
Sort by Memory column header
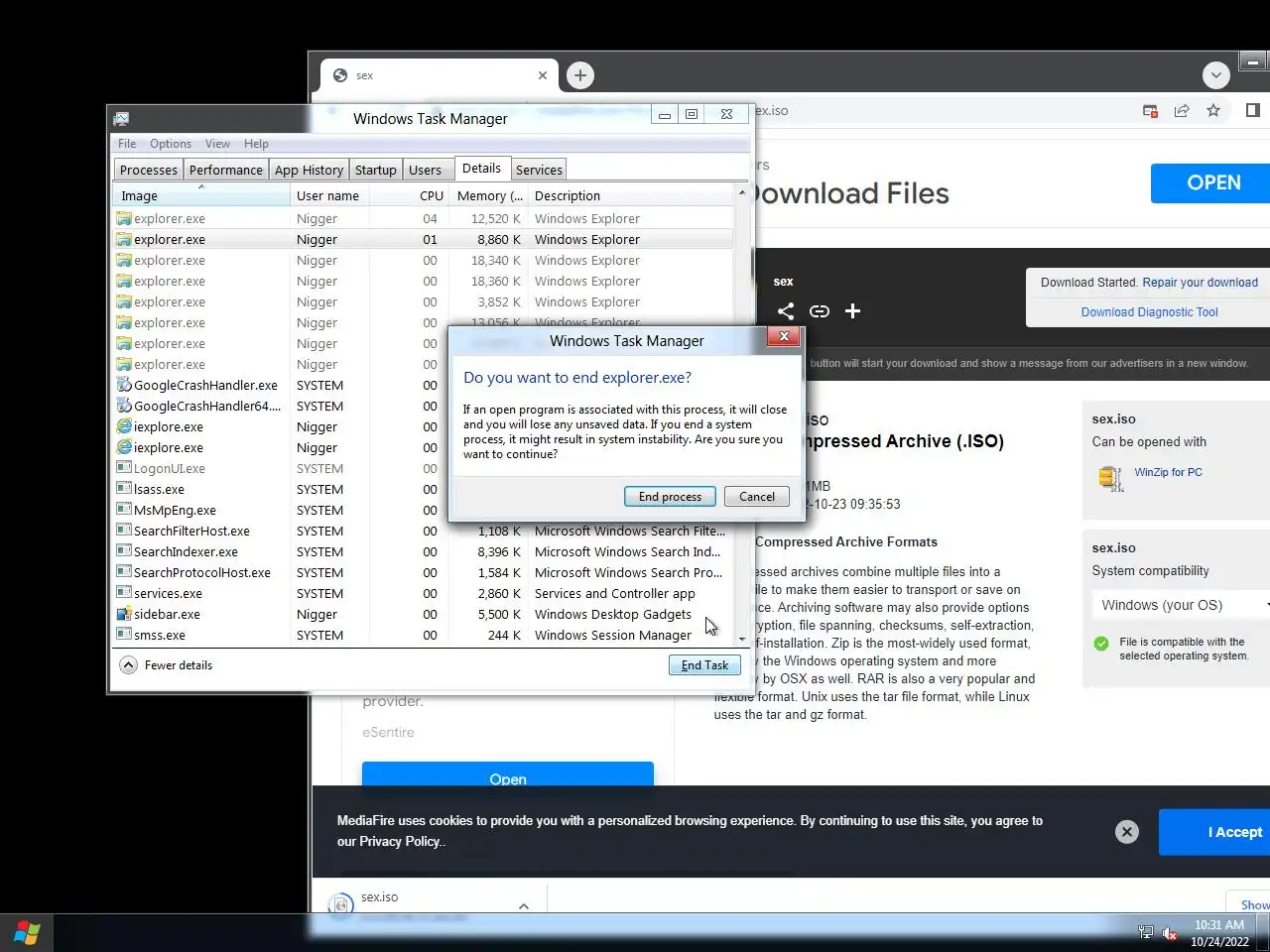489,195
